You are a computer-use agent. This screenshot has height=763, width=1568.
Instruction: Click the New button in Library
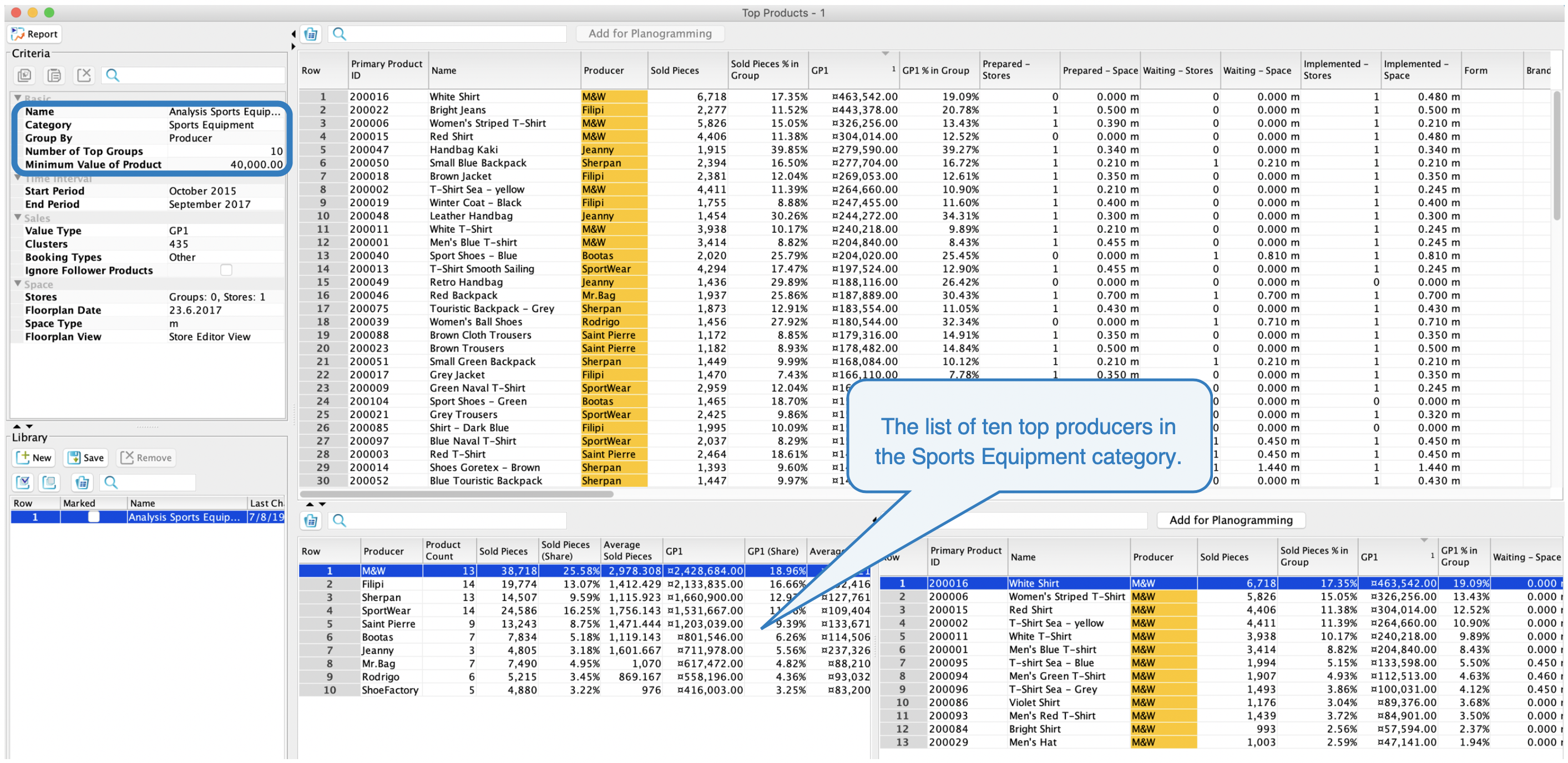point(34,458)
